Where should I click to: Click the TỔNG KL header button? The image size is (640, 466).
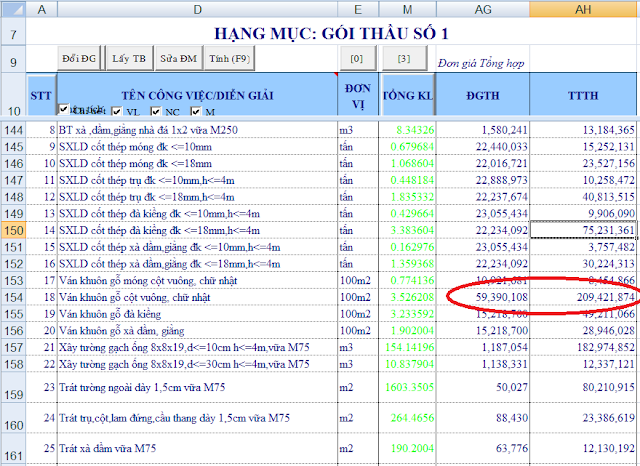[x=407, y=95]
